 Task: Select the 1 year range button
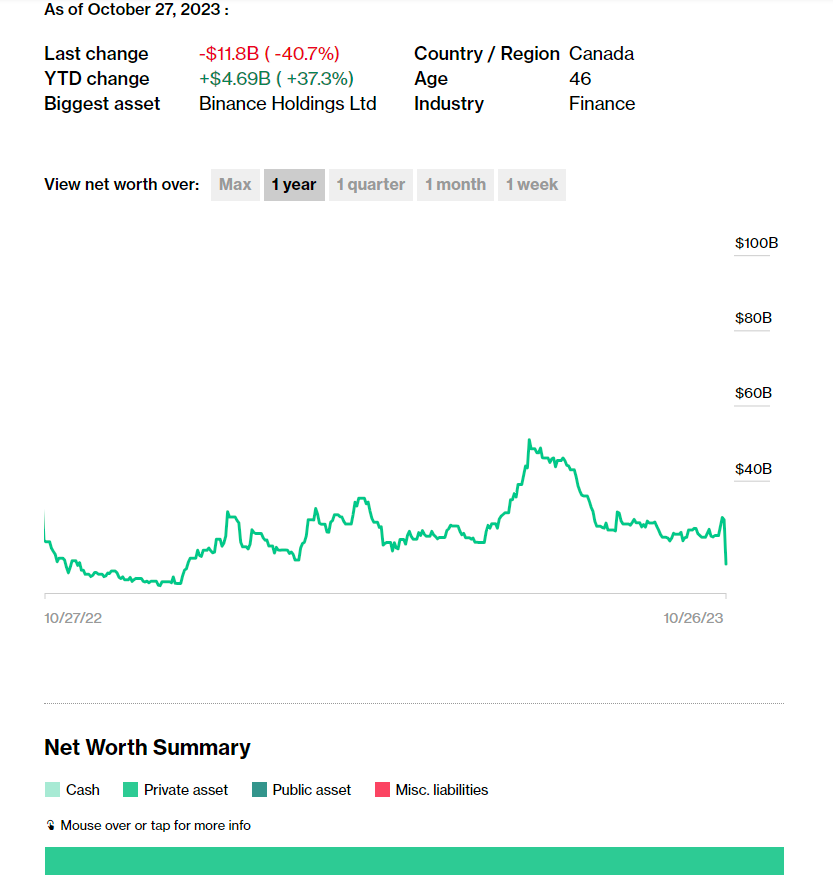[294, 185]
